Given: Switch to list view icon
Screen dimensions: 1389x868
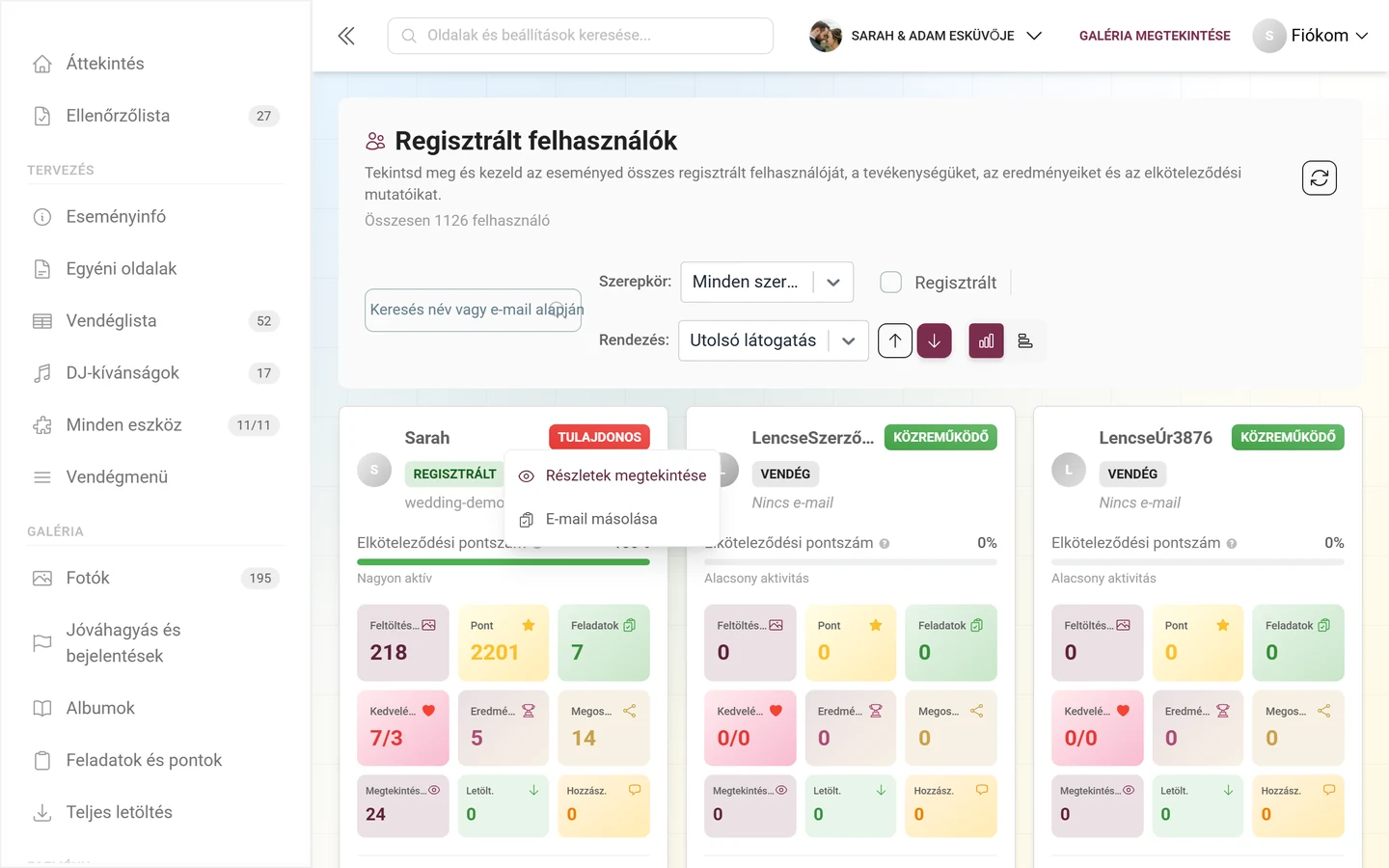Looking at the screenshot, I should coord(1025,340).
